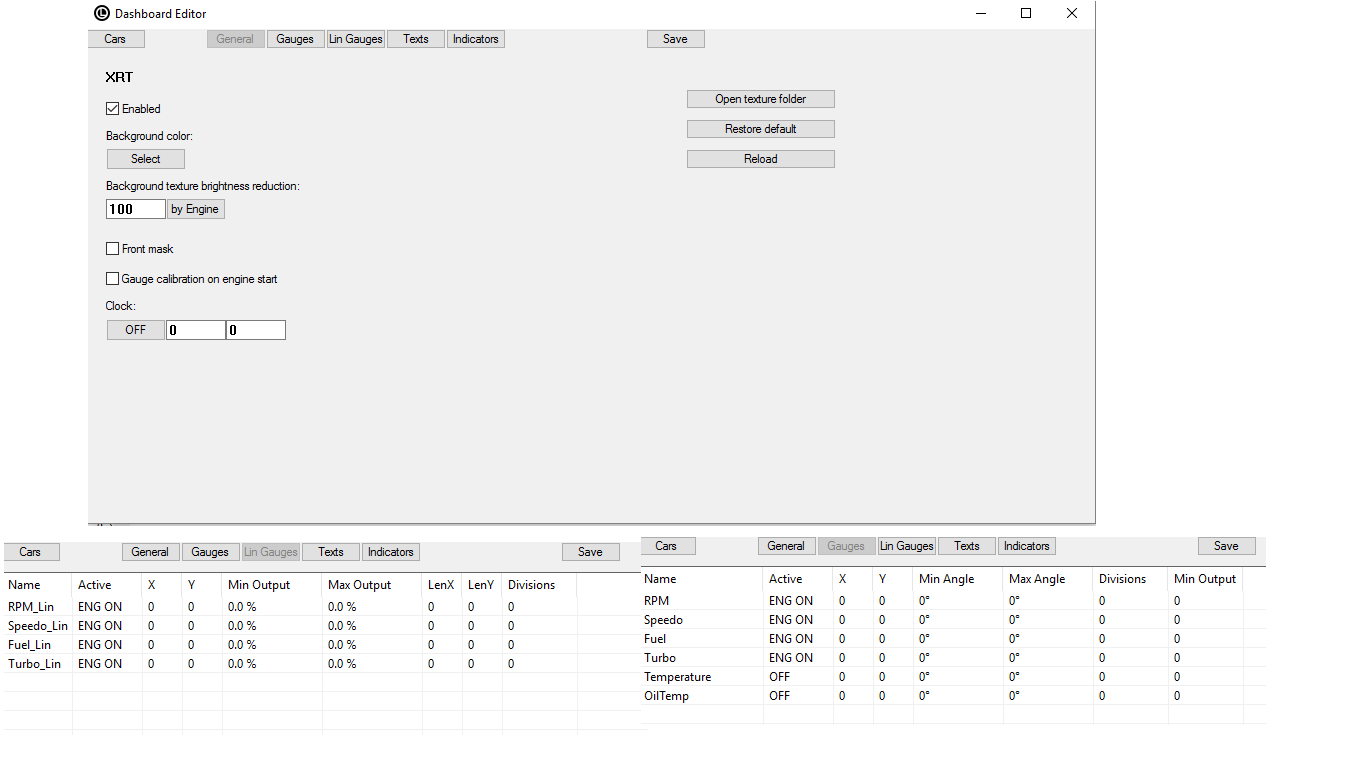Open Cars in the panel listing OilTemp
Viewport: 1366px width, 768px height.
(667, 546)
